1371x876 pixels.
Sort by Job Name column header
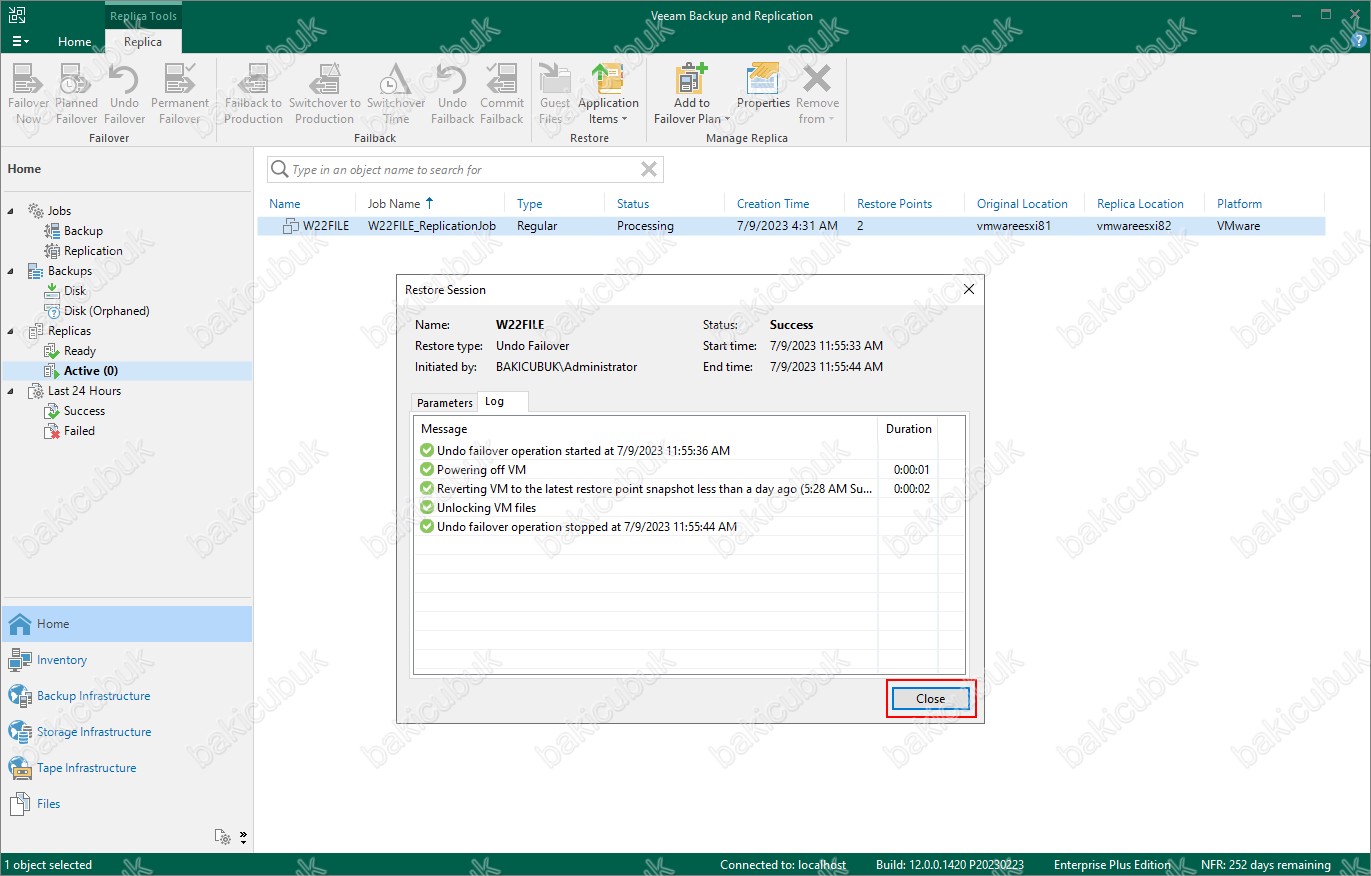coord(394,204)
